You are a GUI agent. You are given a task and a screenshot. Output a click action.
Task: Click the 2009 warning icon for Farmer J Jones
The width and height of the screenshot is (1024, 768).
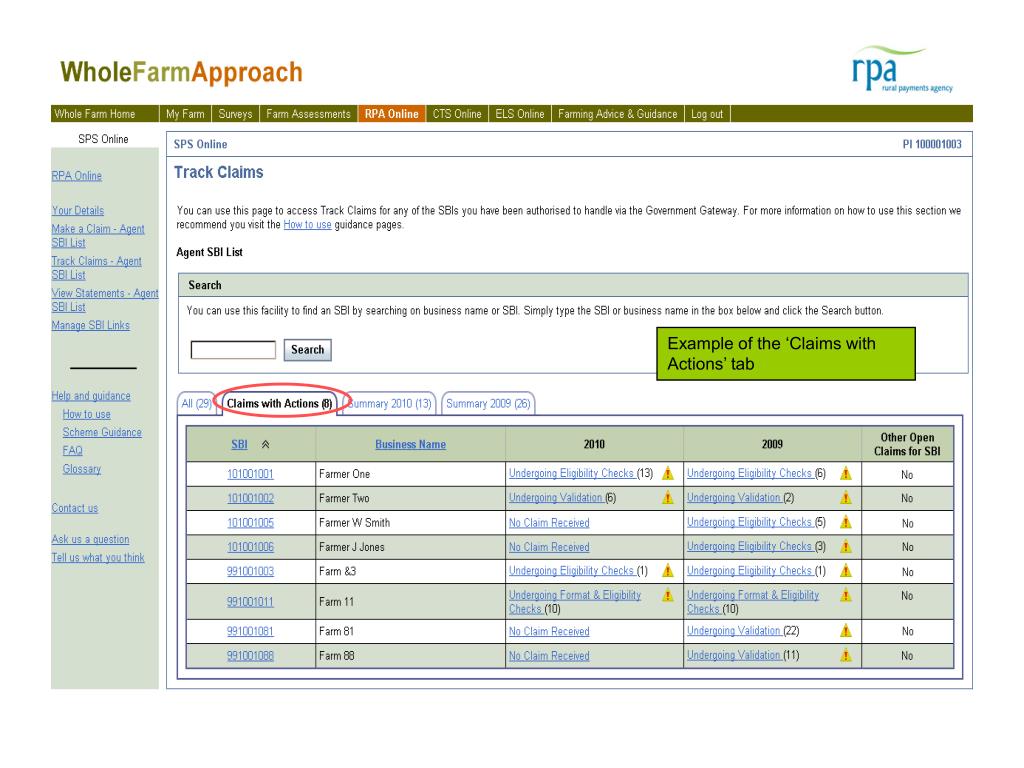point(846,546)
